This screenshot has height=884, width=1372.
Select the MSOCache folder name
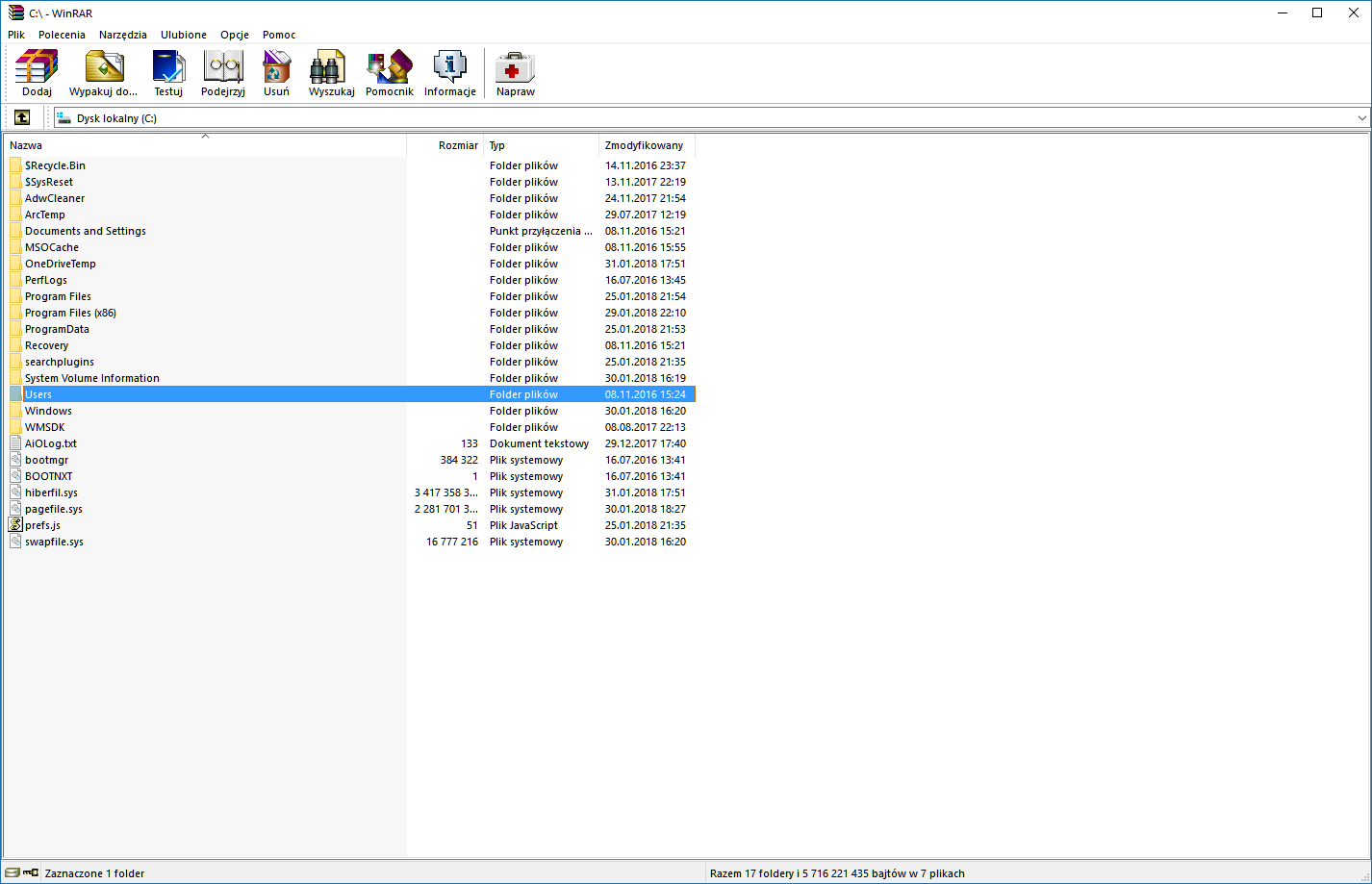pos(52,247)
